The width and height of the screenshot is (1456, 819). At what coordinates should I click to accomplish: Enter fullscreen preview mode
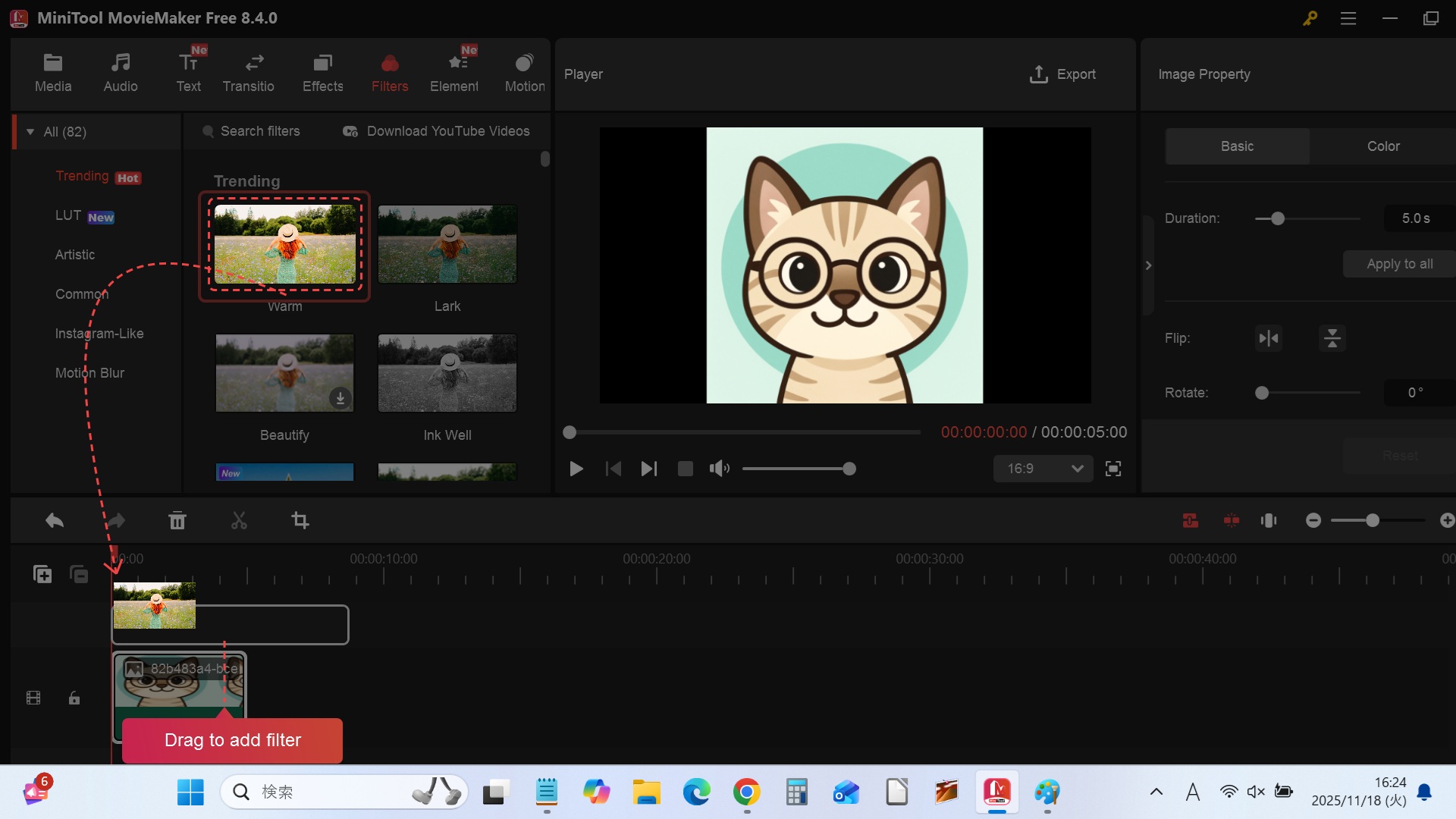click(1112, 469)
